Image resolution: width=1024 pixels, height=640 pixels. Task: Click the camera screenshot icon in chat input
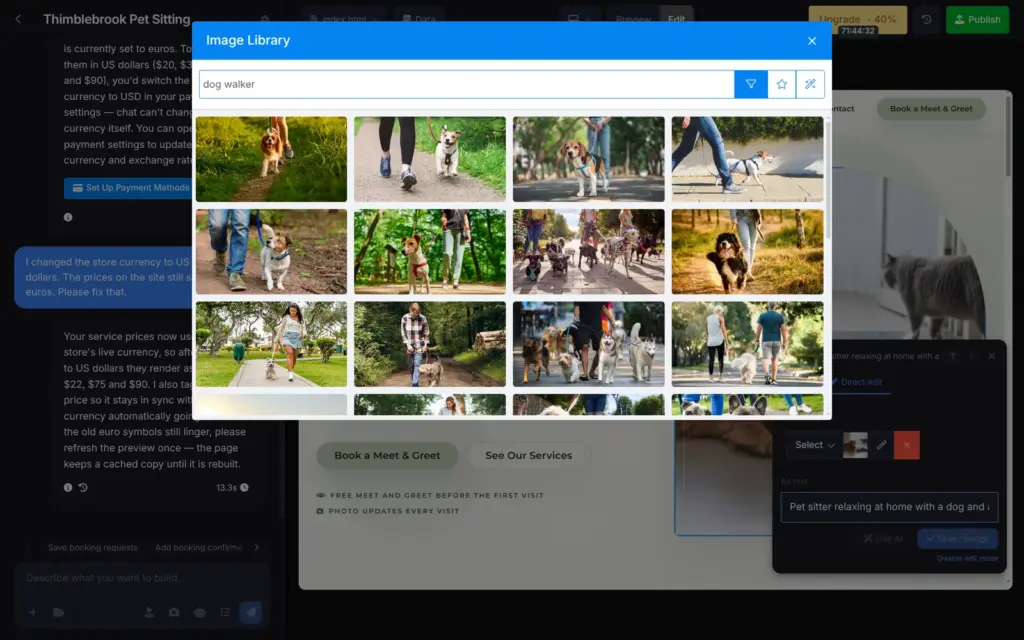pos(174,613)
